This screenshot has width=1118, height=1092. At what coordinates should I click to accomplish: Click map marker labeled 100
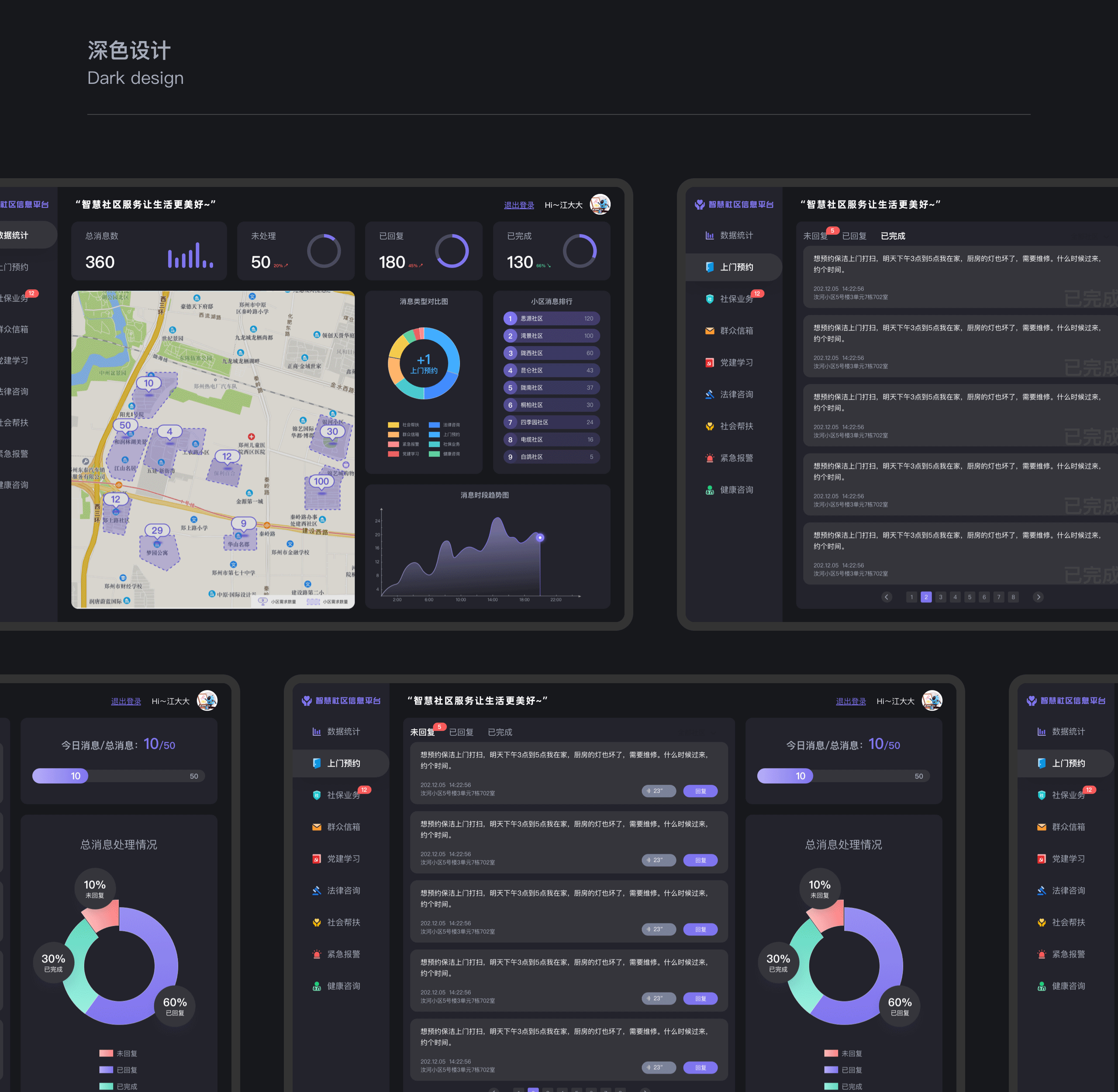click(x=321, y=482)
